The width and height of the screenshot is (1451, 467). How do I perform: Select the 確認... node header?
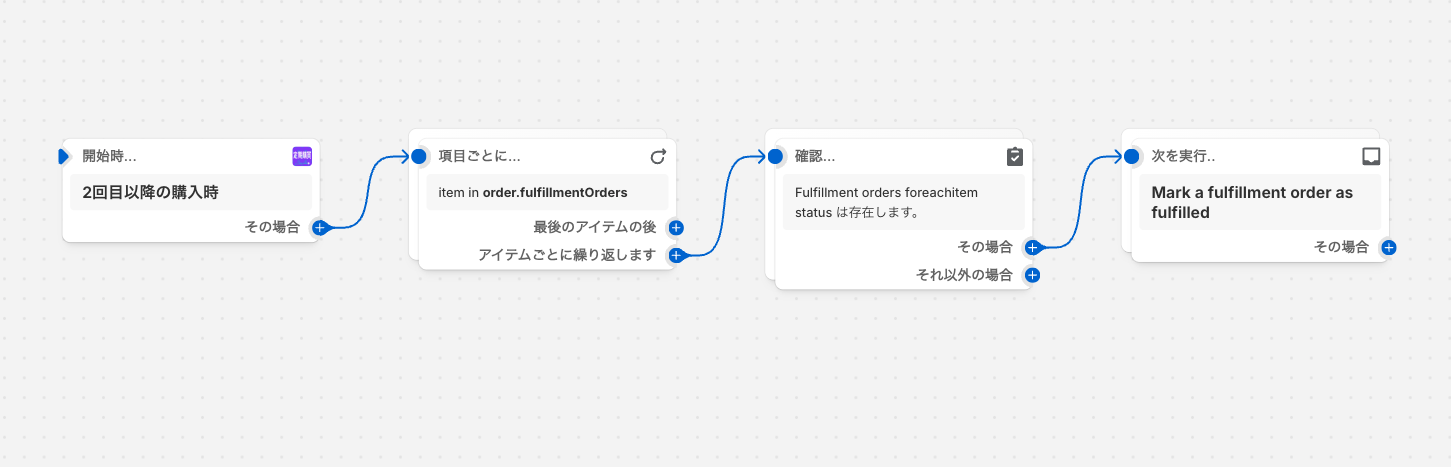click(x=880, y=156)
